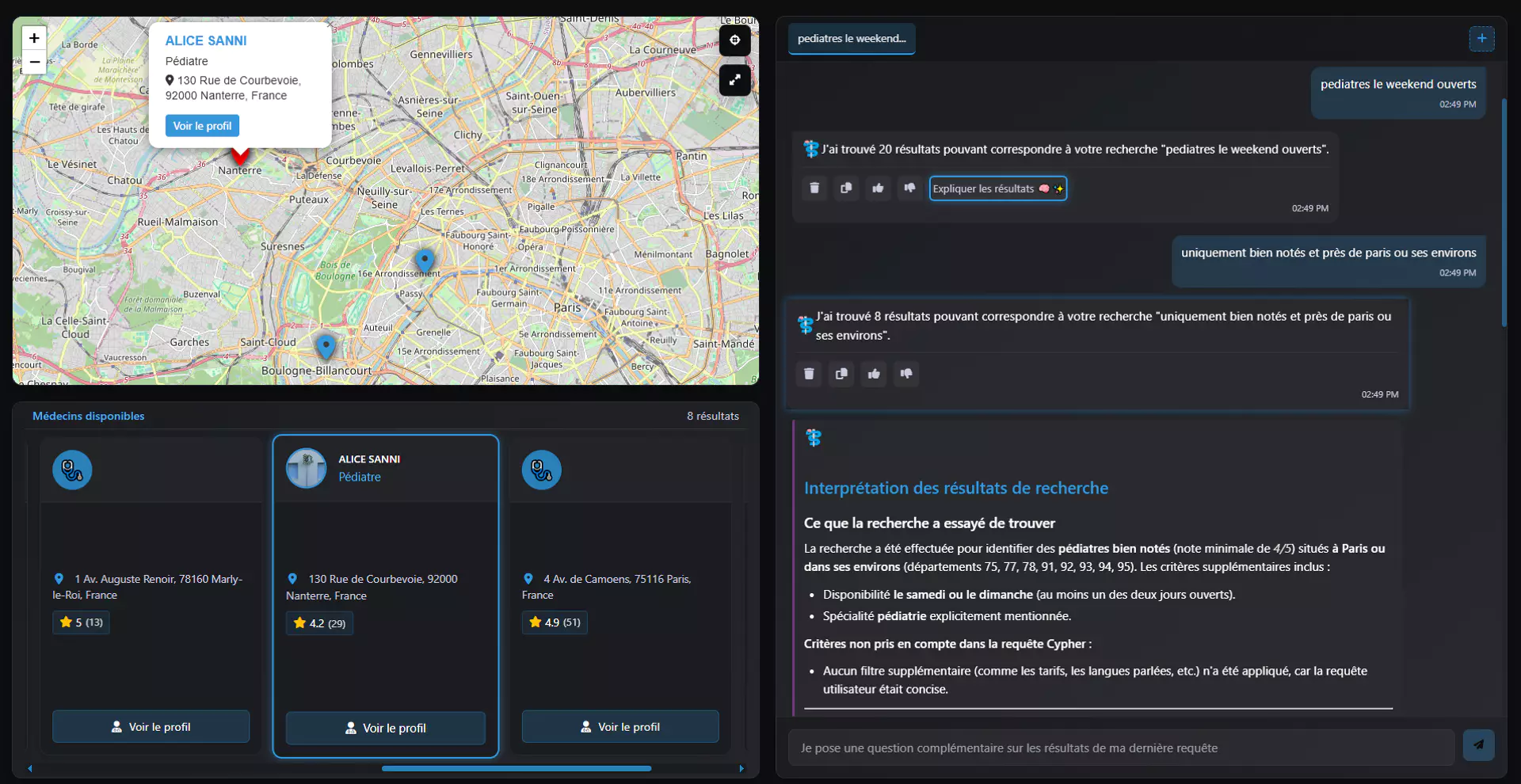
Task: Click the 4.2 (29) rating badge
Action: point(320,623)
